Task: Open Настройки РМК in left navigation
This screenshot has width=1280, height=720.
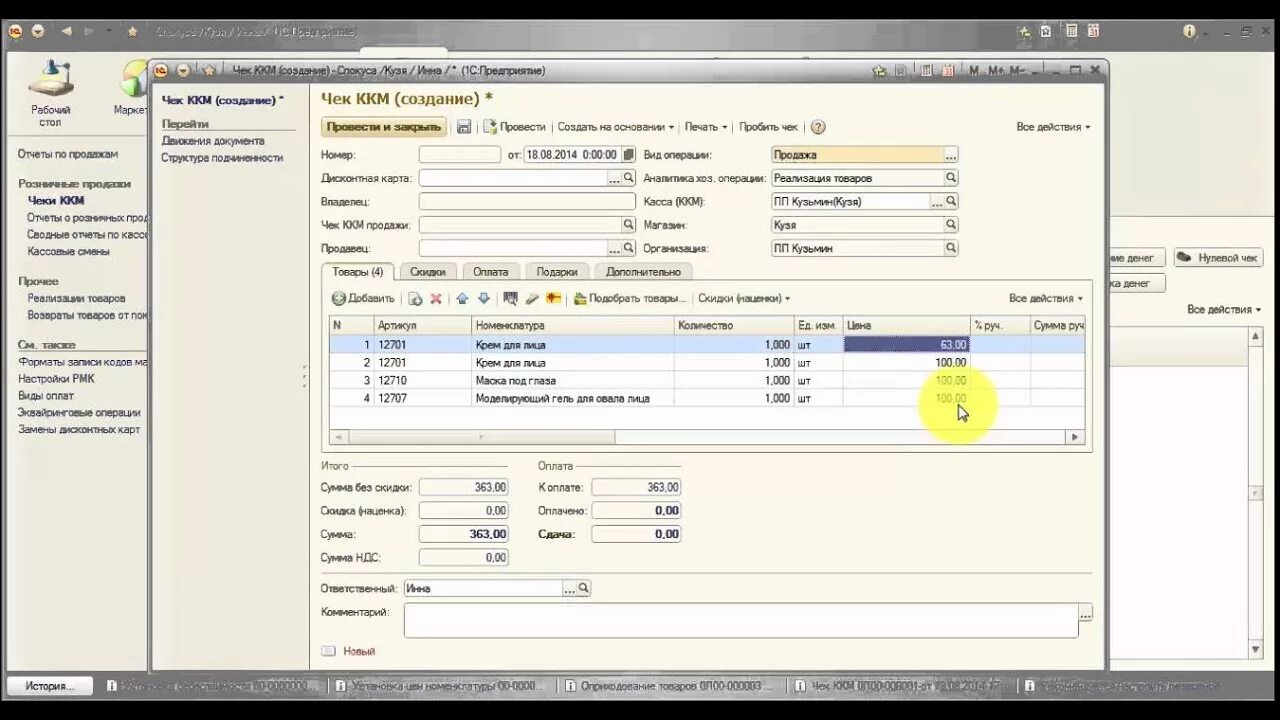Action: click(x=56, y=379)
